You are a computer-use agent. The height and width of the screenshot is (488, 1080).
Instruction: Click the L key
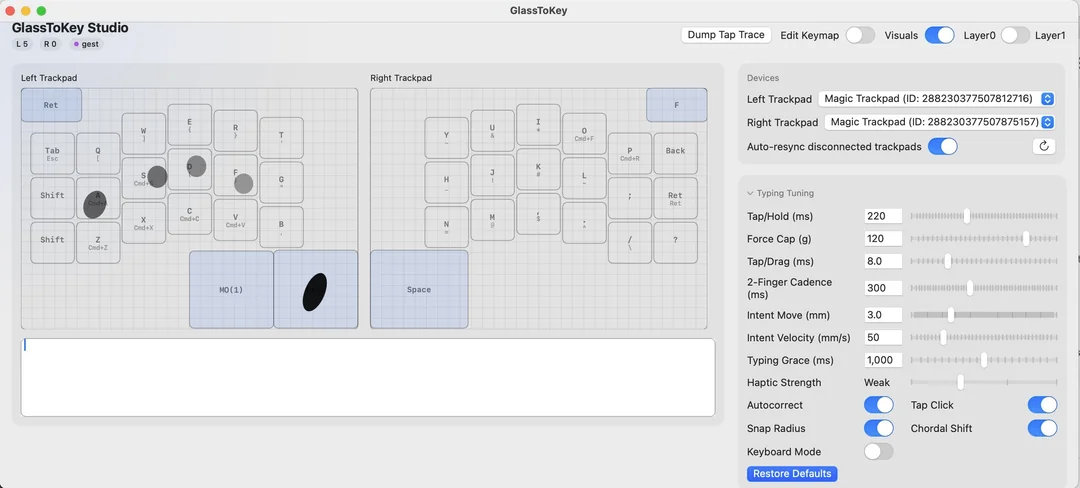pos(584,178)
